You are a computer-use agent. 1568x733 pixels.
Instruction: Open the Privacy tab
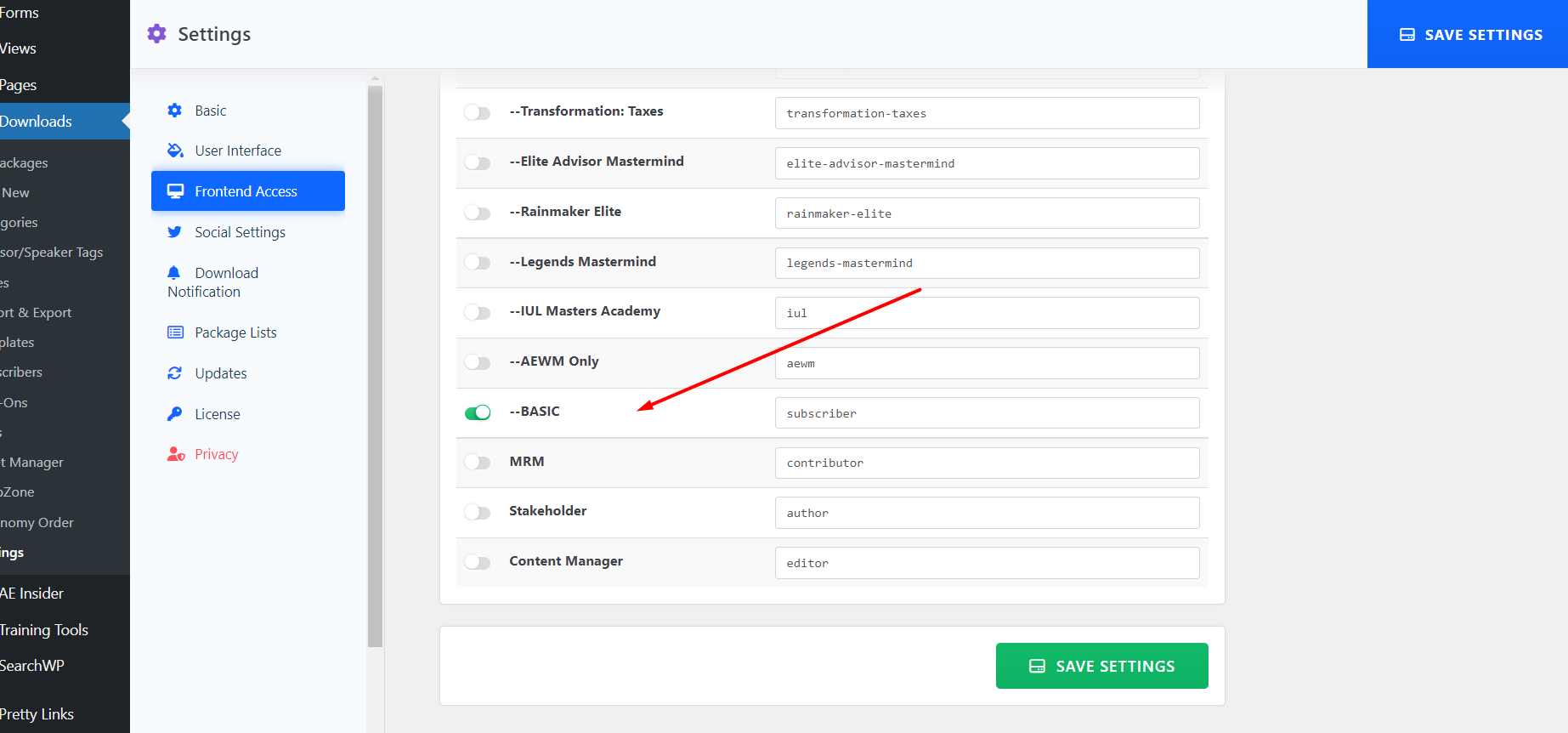coord(248,454)
